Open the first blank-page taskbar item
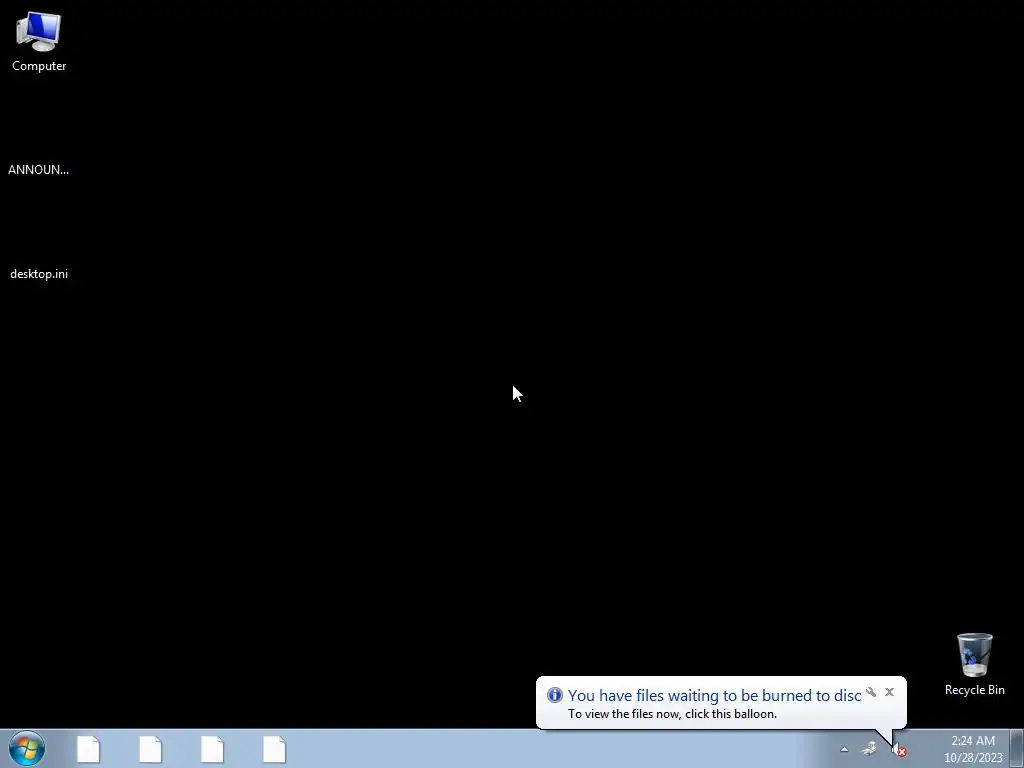 [88, 749]
